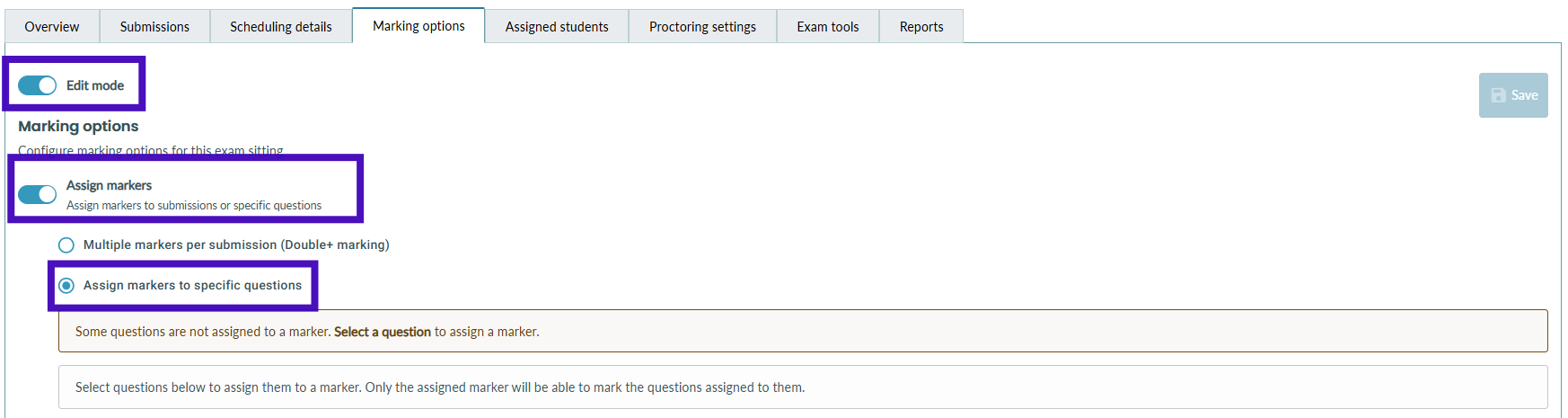This screenshot has height=418, width=1568.
Task: View the Assigned students tab
Action: (x=557, y=26)
